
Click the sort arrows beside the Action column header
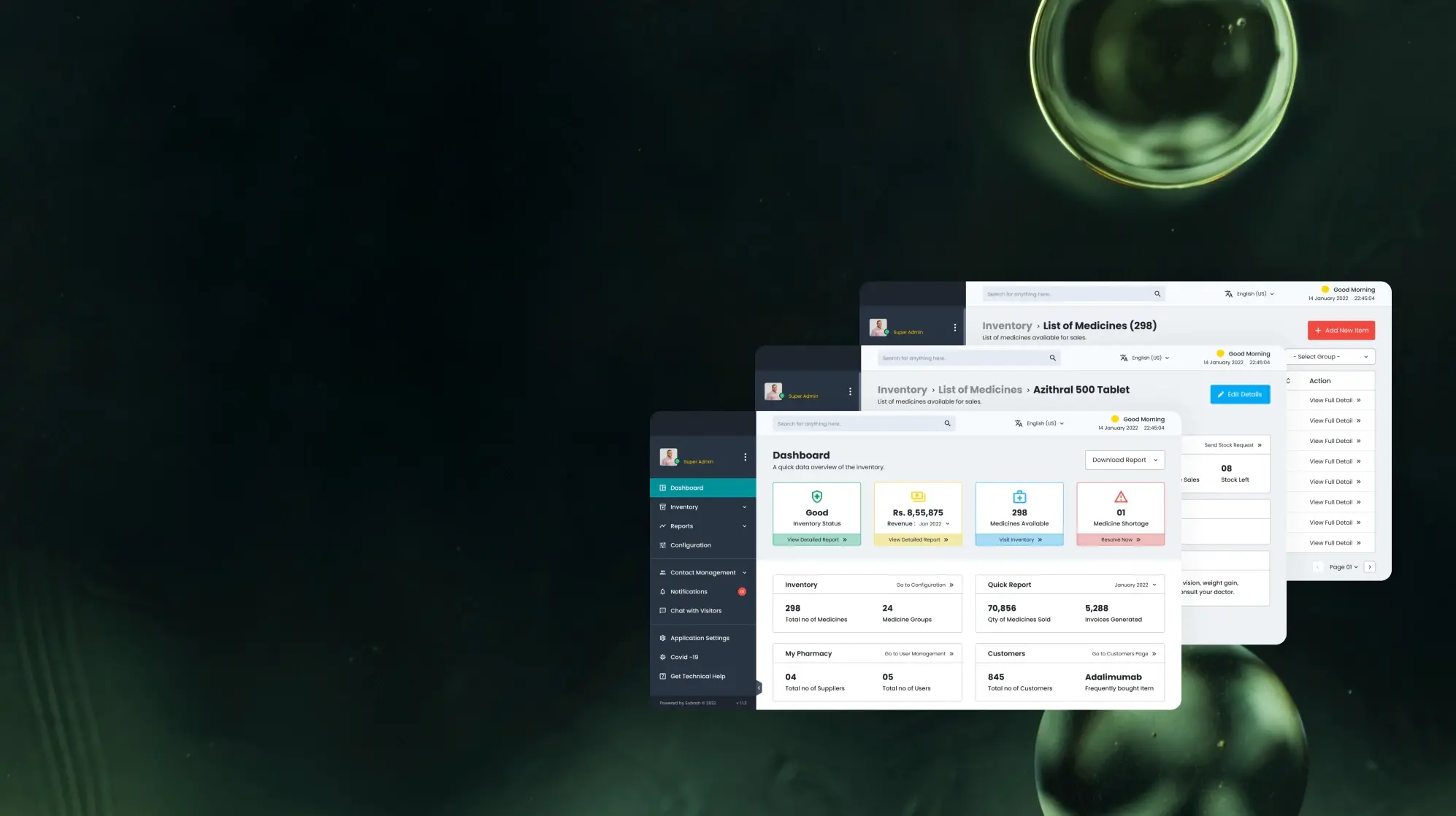[1288, 381]
